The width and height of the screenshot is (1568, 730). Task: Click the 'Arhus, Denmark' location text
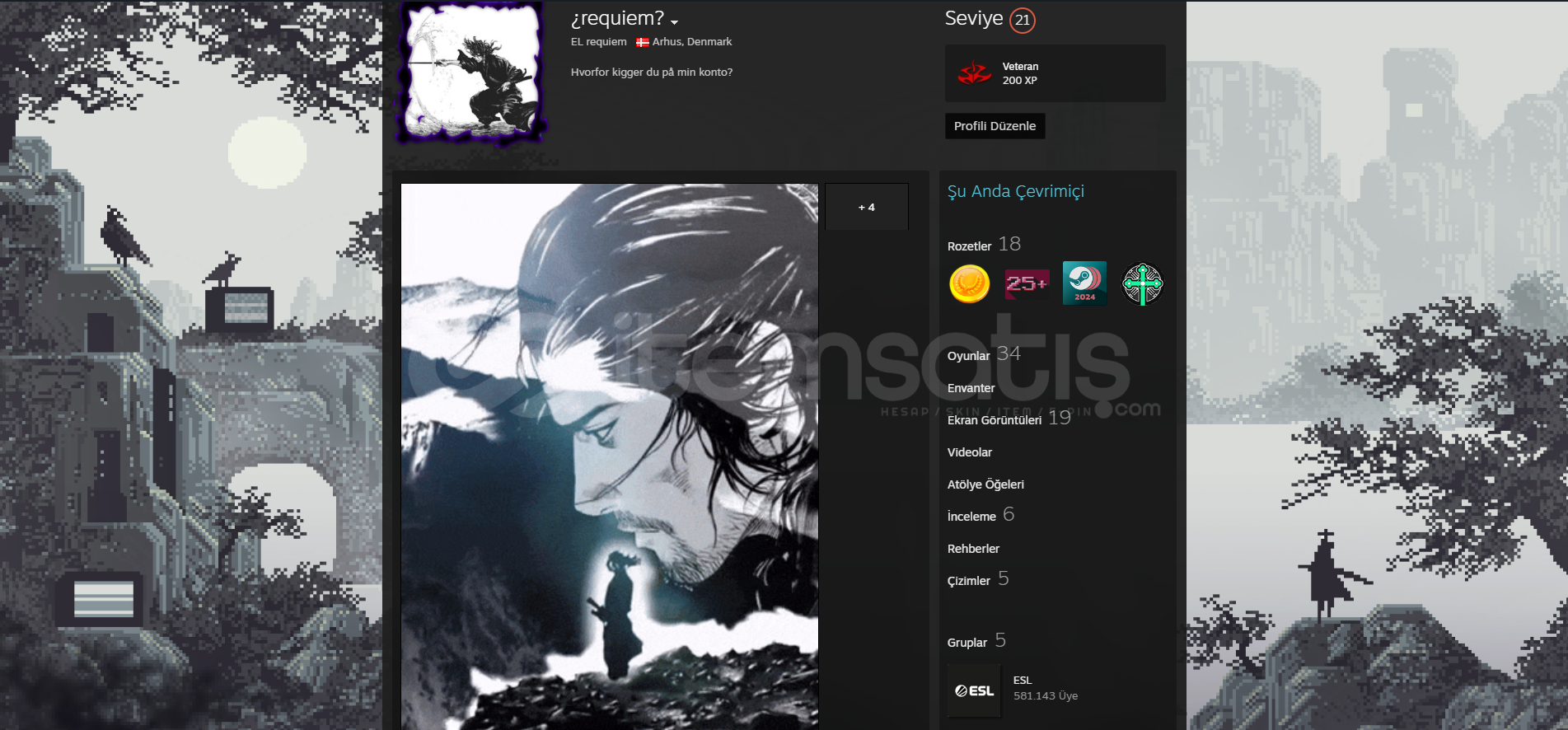click(692, 42)
